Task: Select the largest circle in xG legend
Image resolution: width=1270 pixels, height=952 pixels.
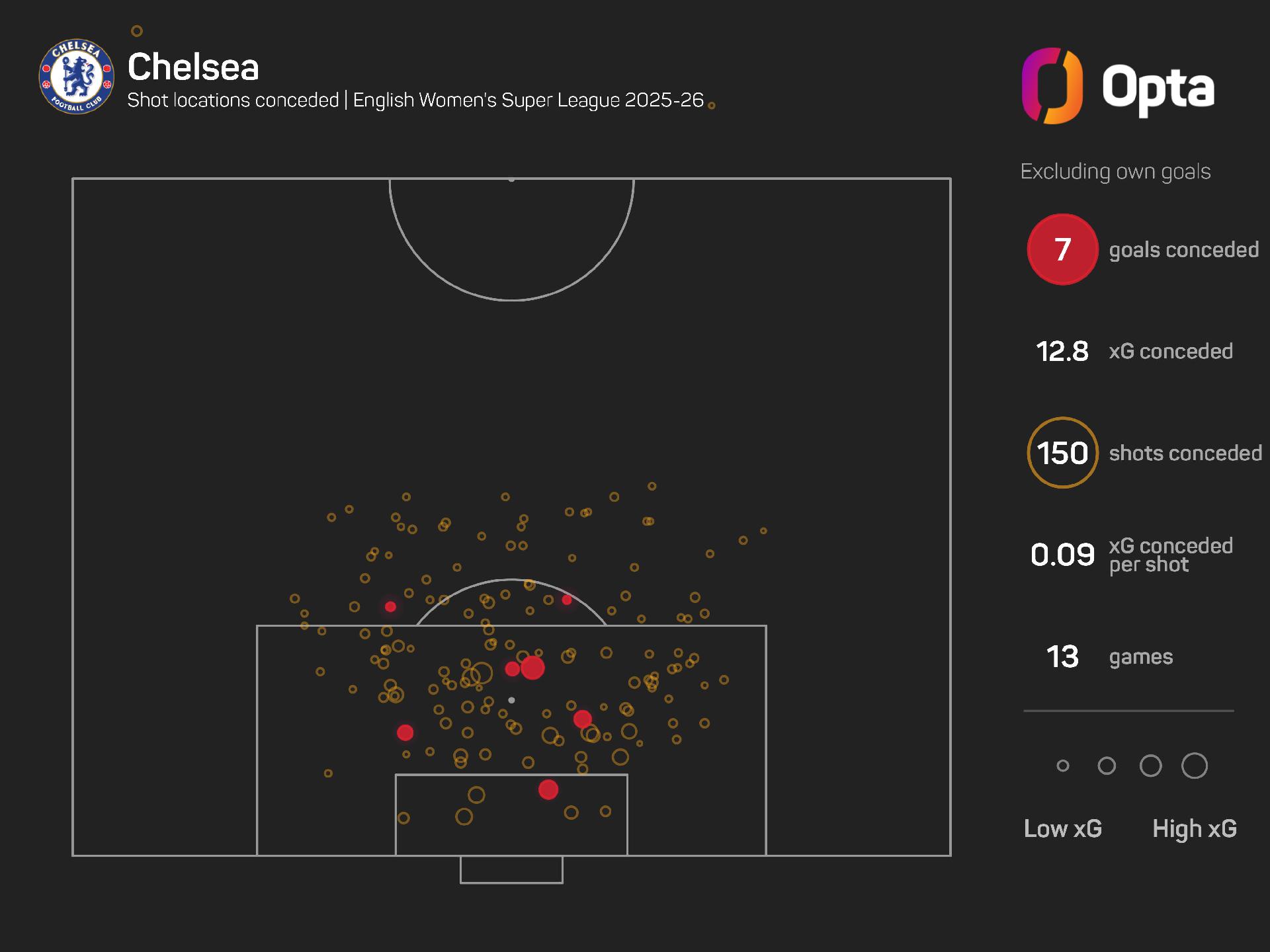Action: [1194, 766]
